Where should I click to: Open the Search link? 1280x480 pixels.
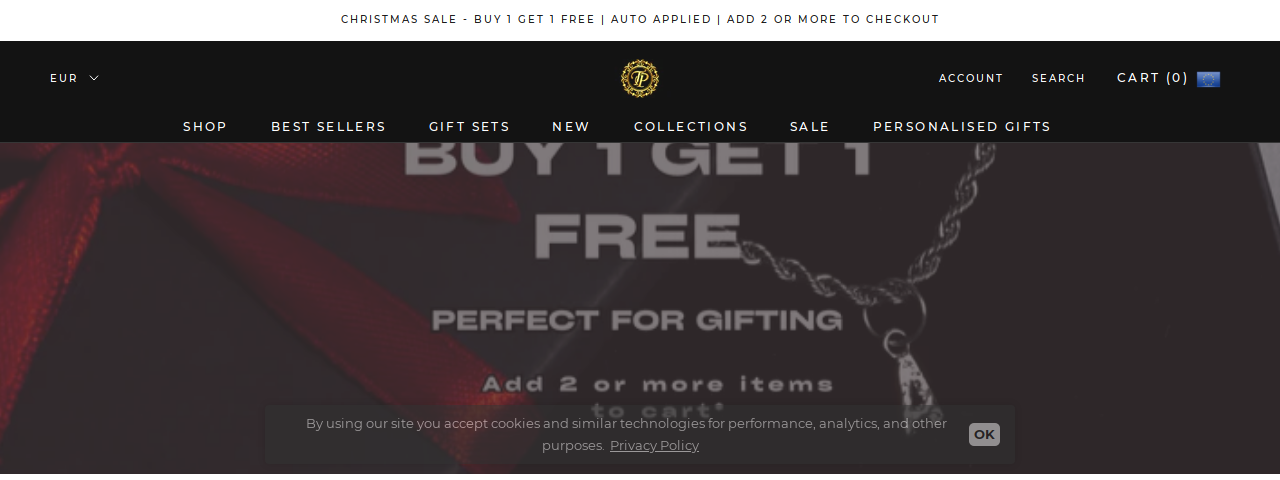tap(1058, 78)
